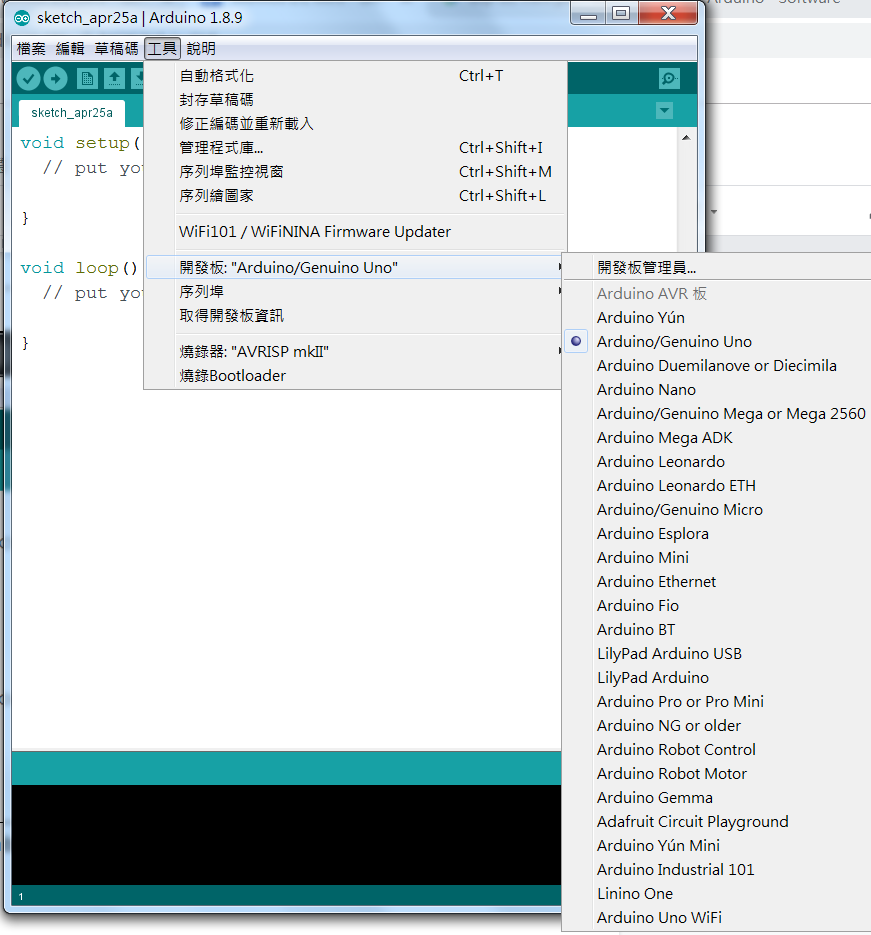871x935 pixels.
Task: Select Arduino Mini board
Action: 717,558
